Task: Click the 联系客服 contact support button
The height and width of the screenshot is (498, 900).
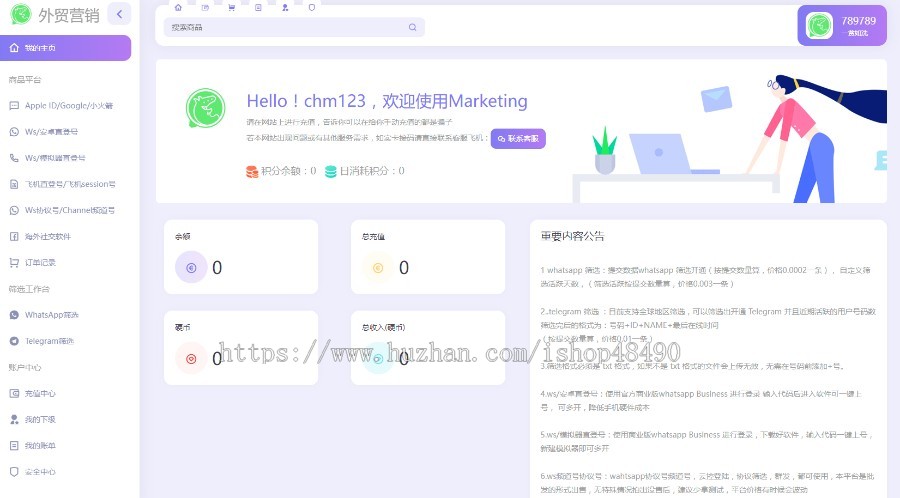Action: pos(518,139)
